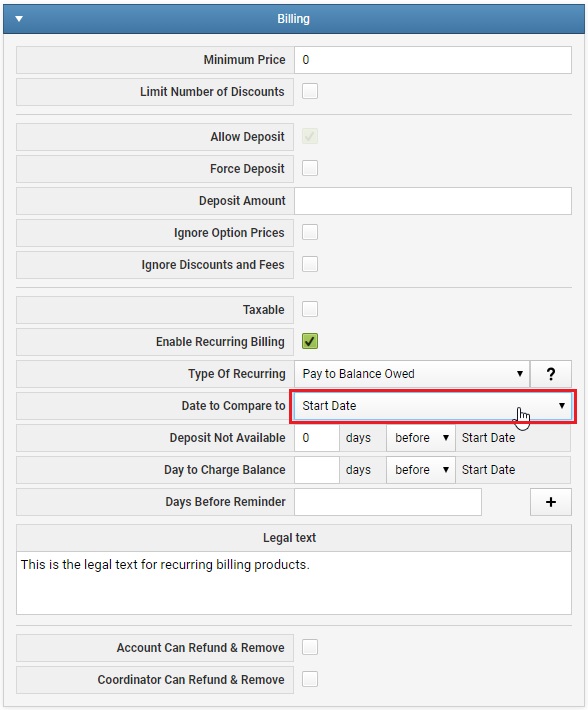Image resolution: width=588 pixels, height=710 pixels.
Task: Focus the Days Before Reminder field
Action: [388, 502]
